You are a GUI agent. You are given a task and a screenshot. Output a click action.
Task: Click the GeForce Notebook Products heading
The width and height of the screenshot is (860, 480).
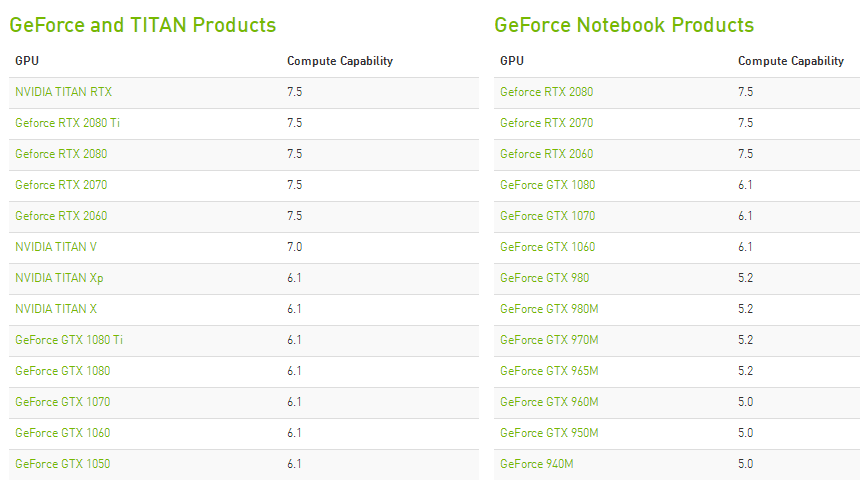(624, 25)
